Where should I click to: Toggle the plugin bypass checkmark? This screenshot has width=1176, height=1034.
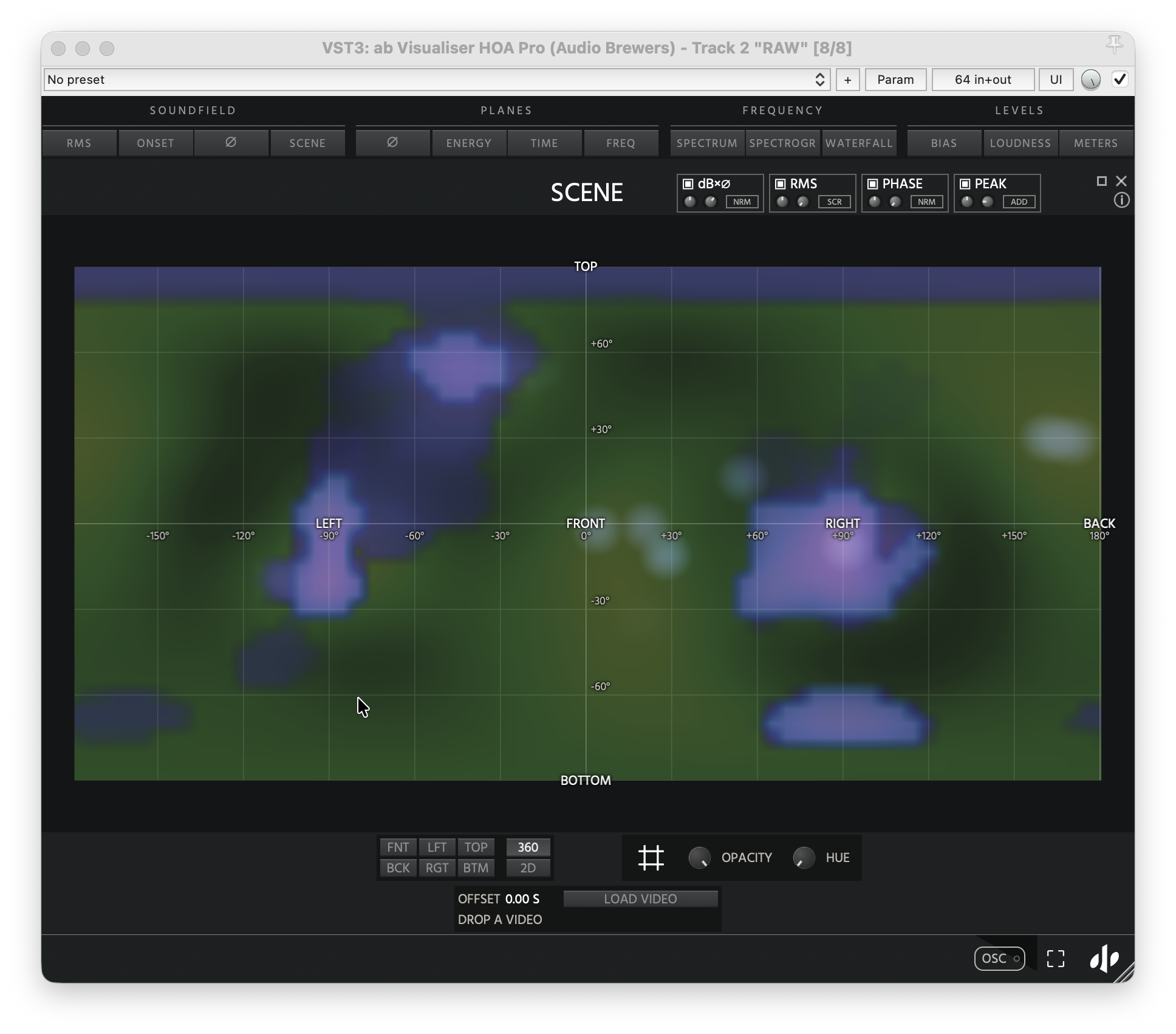[x=1120, y=80]
